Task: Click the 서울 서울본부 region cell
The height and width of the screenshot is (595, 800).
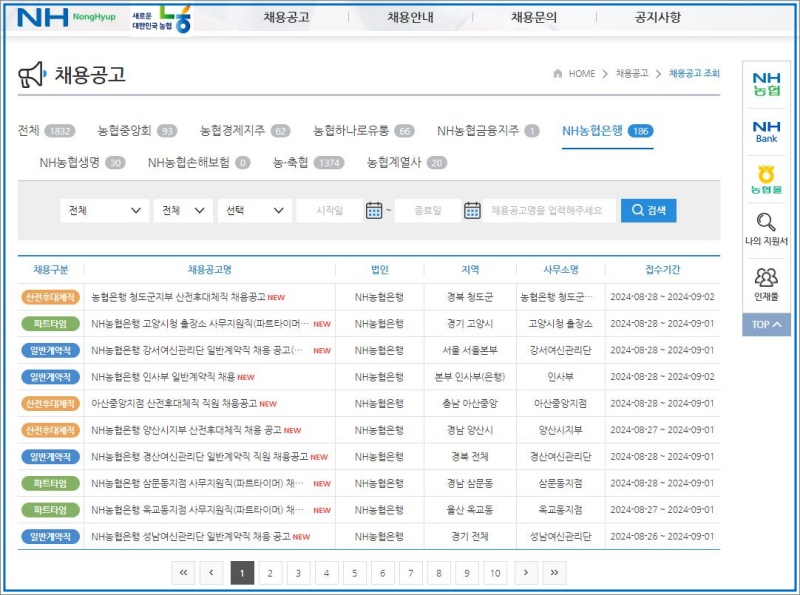Action: (x=470, y=350)
